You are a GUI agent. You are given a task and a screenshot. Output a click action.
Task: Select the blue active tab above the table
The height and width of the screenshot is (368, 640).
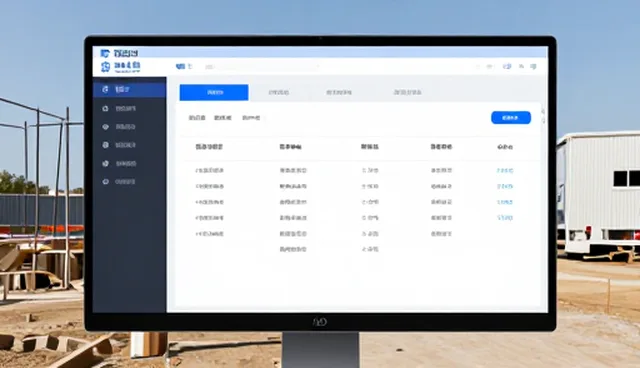coord(214,93)
